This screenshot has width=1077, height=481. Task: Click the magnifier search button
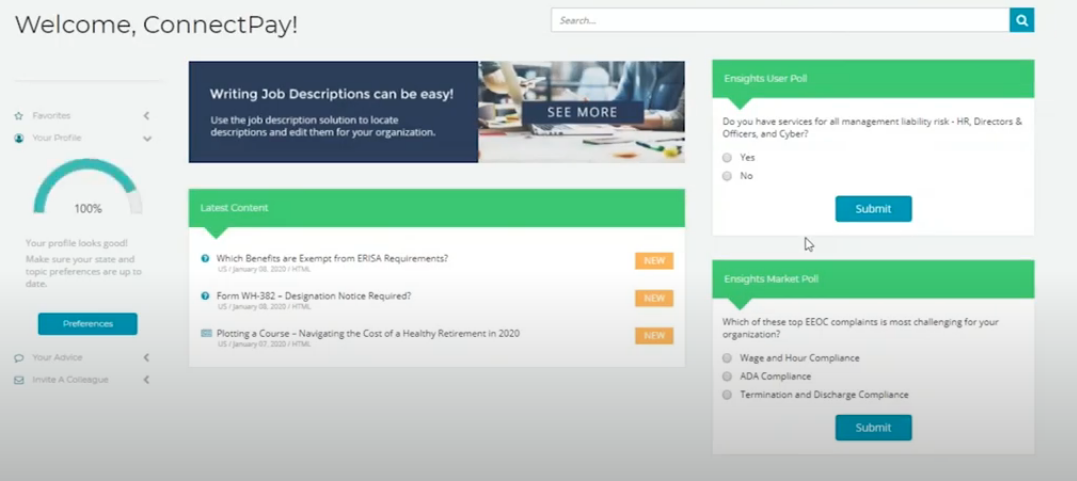pos(1021,20)
